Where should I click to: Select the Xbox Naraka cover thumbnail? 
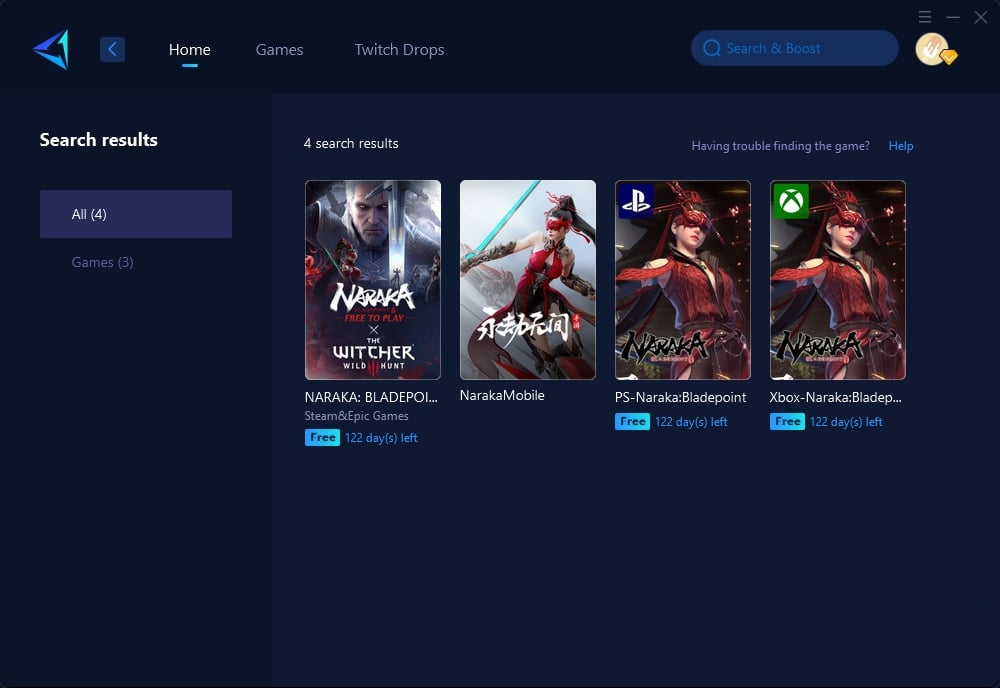838,280
